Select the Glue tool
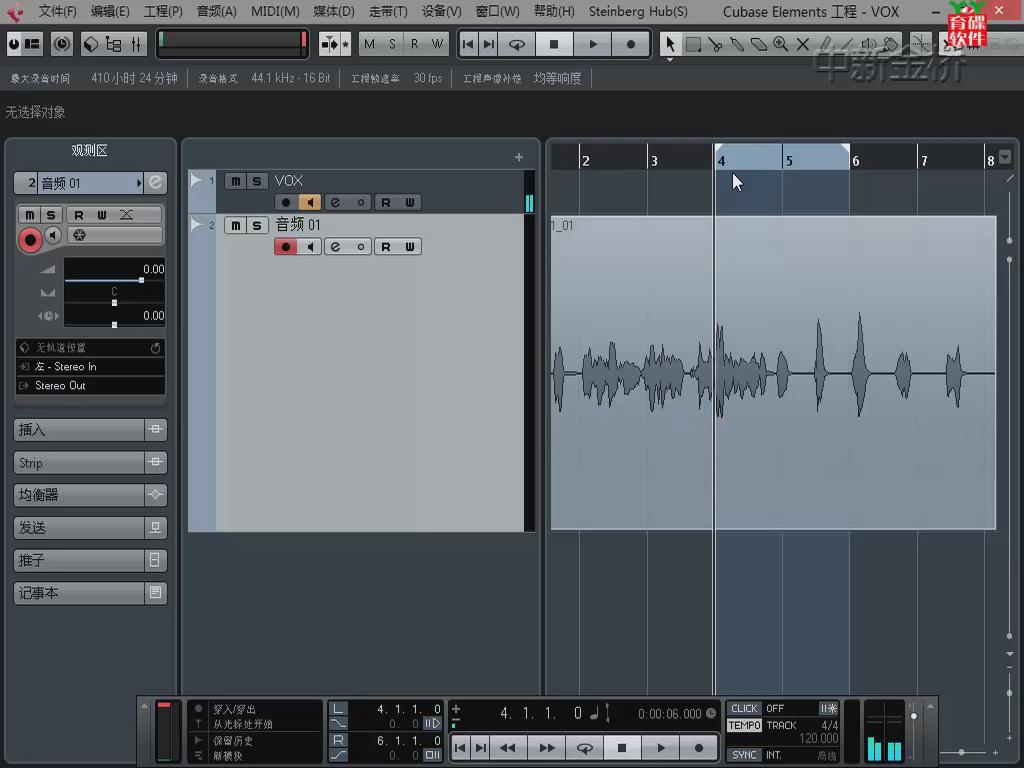 pyautogui.click(x=737, y=44)
